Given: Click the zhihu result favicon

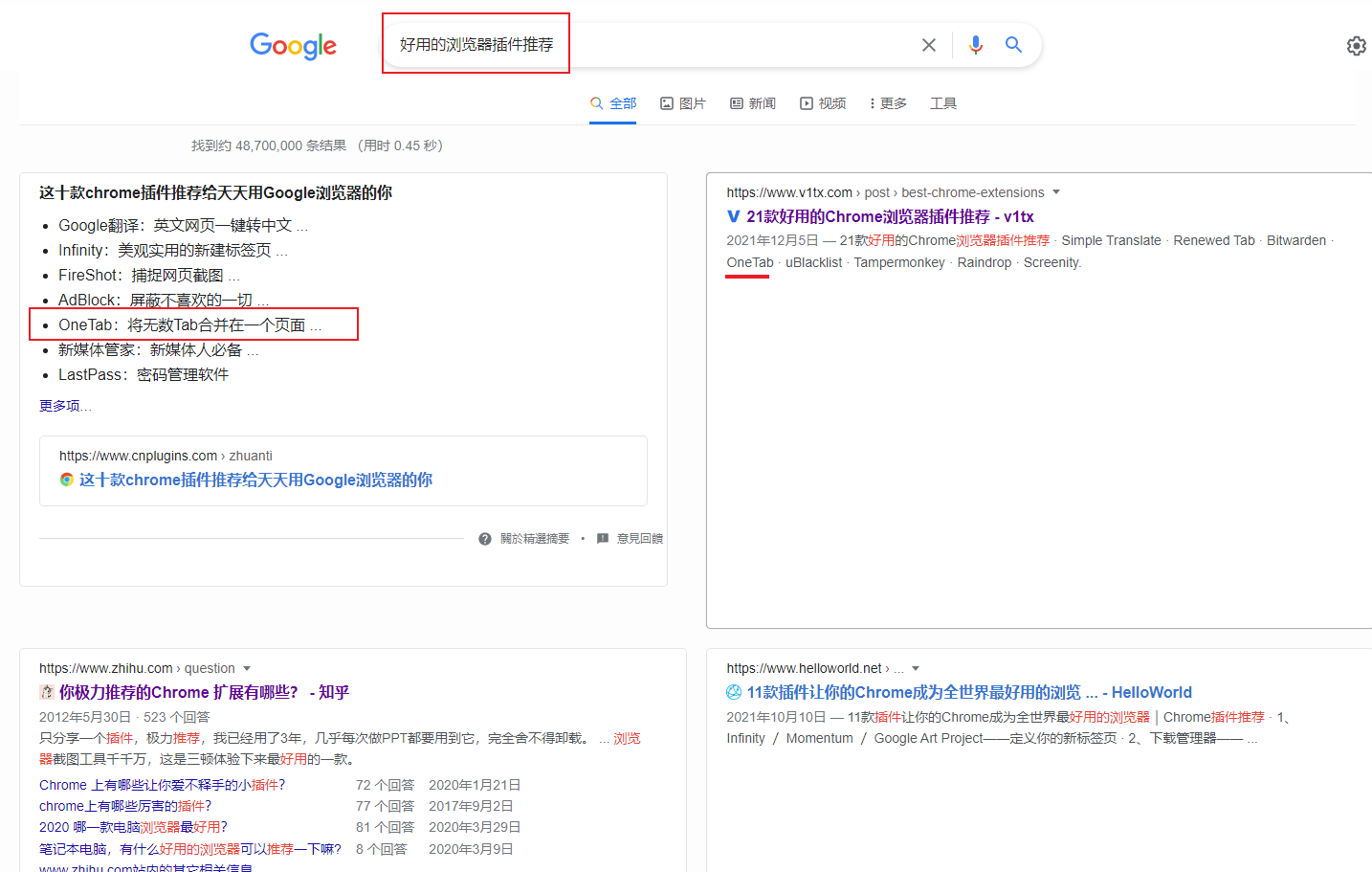Looking at the screenshot, I should tap(46, 692).
